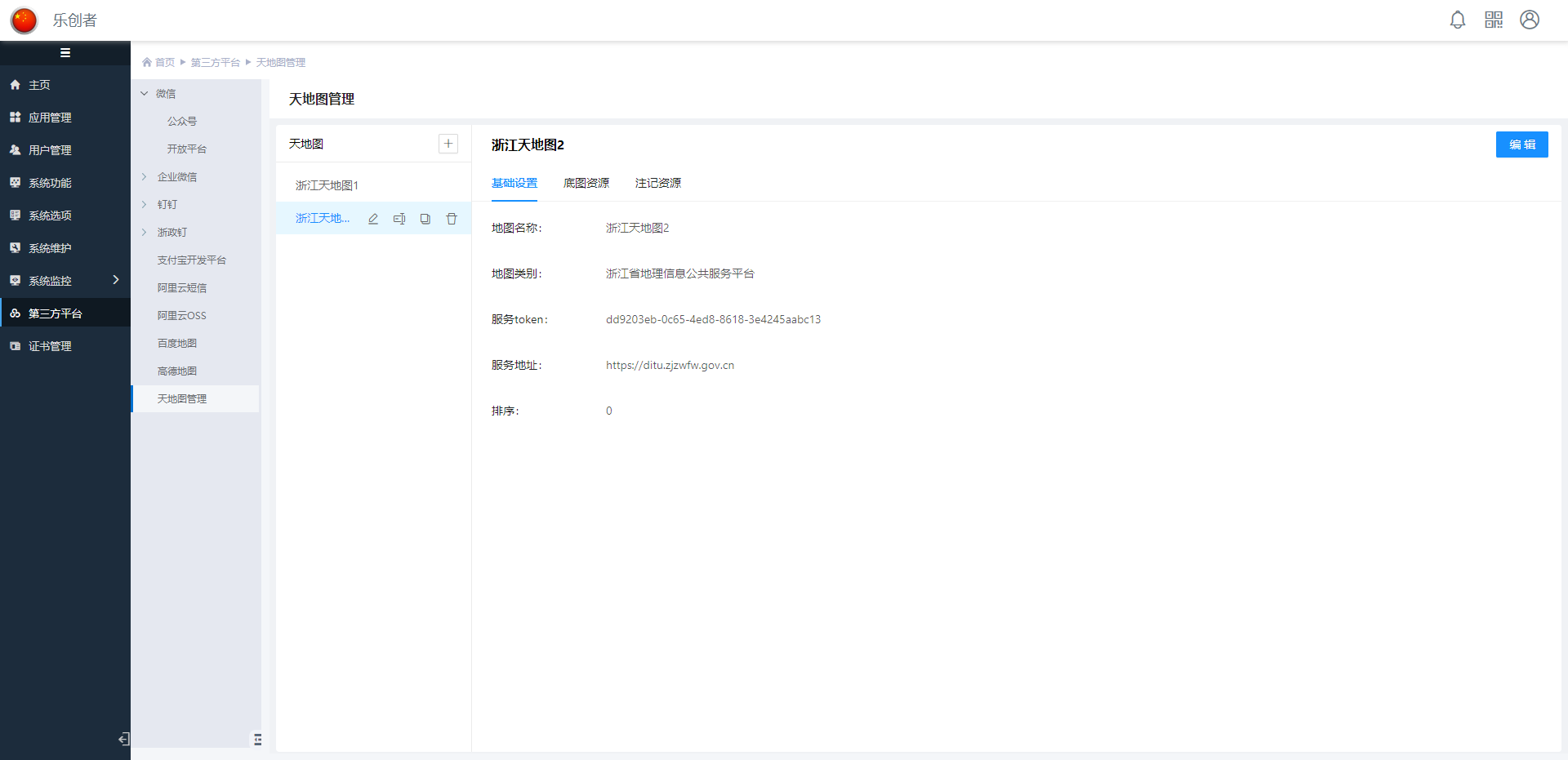This screenshot has height=760, width=1568.
Task: Collapse the 微信 tree group
Action: [x=145, y=94]
